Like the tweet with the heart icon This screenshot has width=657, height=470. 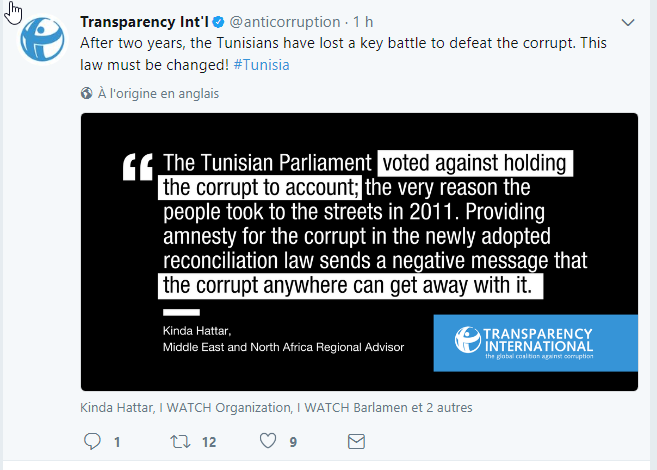[x=268, y=440]
